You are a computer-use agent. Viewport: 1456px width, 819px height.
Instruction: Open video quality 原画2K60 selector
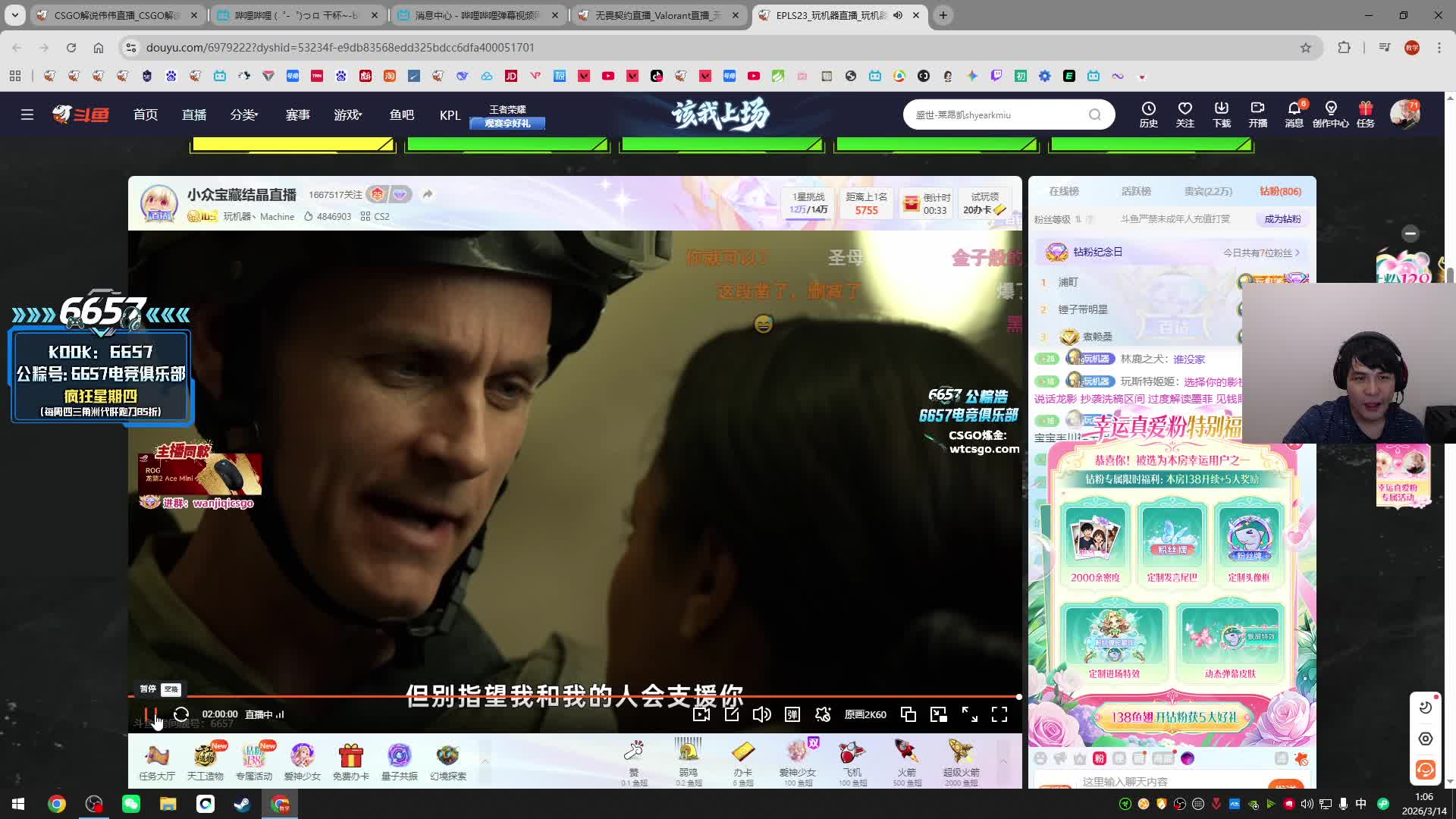pos(865,715)
